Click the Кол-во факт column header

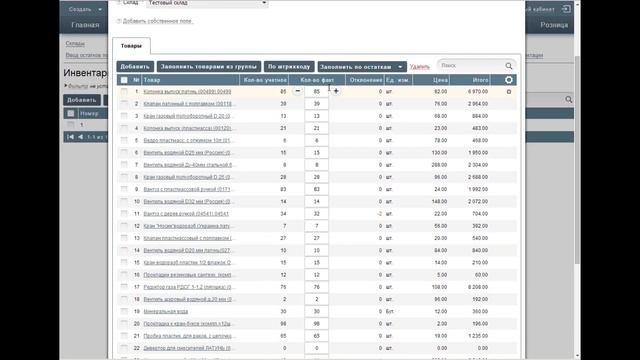(317, 80)
